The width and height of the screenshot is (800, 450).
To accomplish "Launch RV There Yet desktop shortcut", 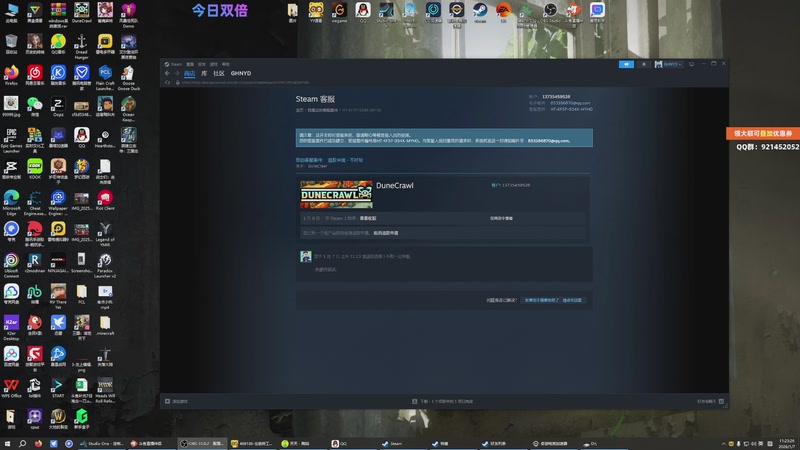I will click(58, 296).
